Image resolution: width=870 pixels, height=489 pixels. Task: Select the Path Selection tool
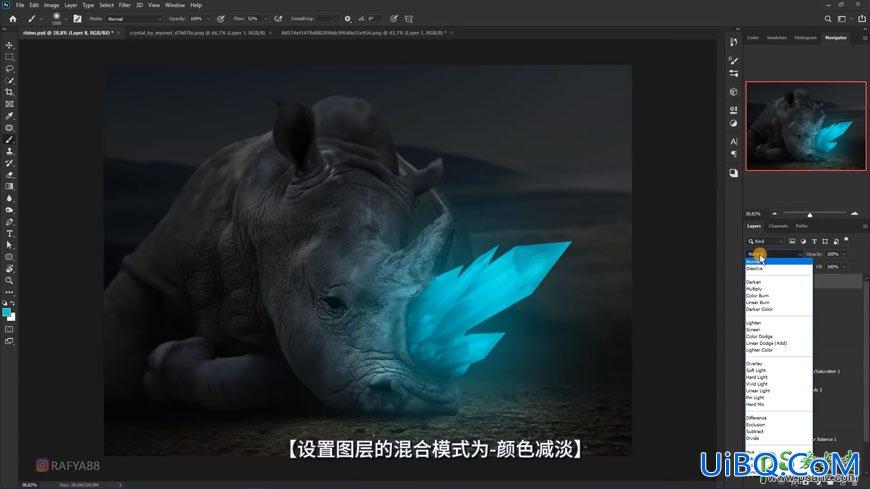[9, 245]
